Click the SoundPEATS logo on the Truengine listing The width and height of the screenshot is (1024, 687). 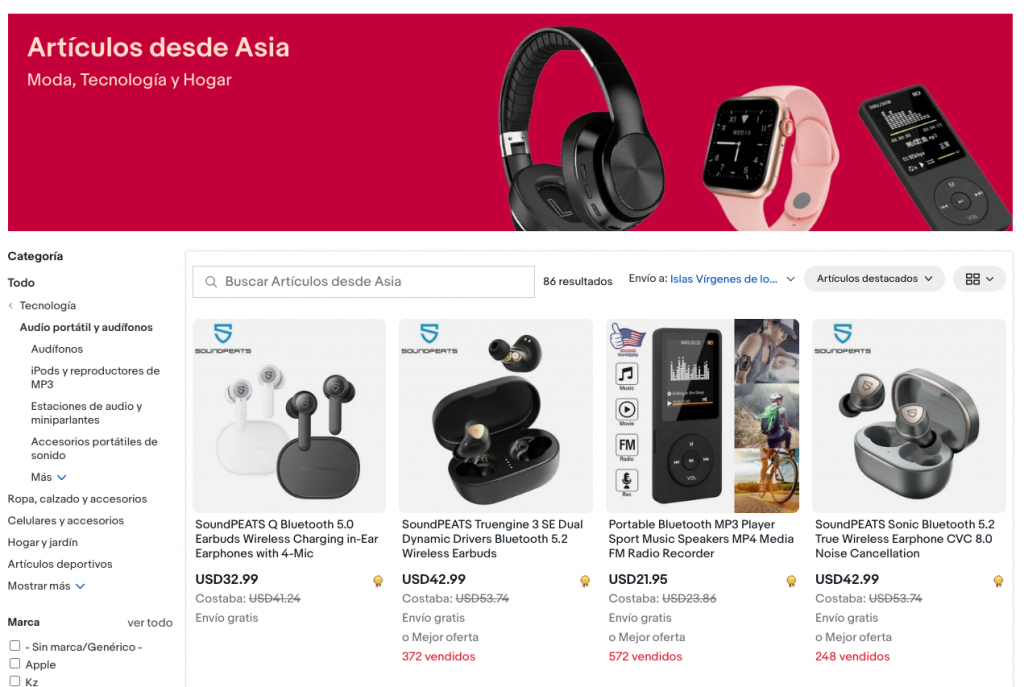click(429, 338)
